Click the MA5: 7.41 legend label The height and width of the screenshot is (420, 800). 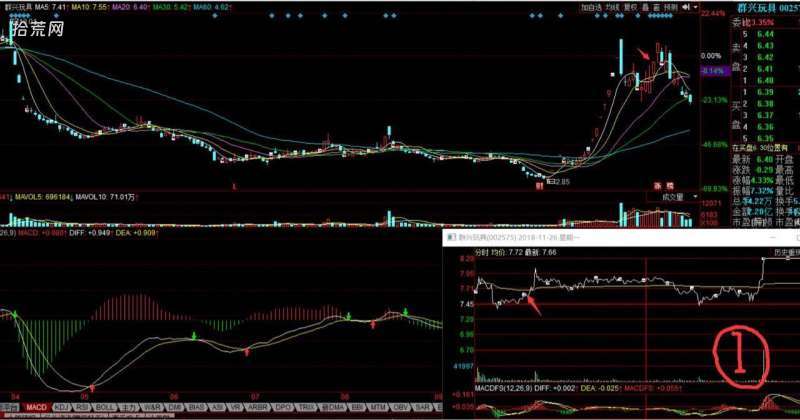tap(51, 8)
